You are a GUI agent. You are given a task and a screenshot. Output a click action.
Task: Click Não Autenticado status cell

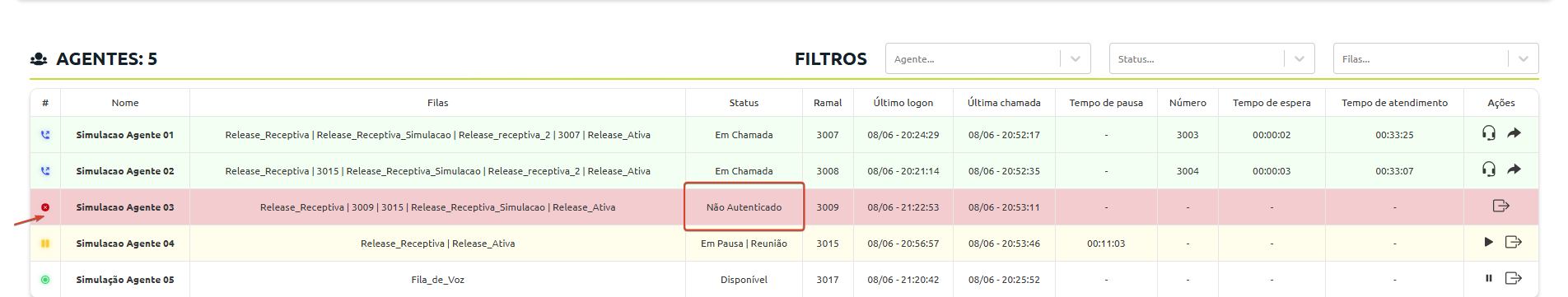tap(744, 207)
